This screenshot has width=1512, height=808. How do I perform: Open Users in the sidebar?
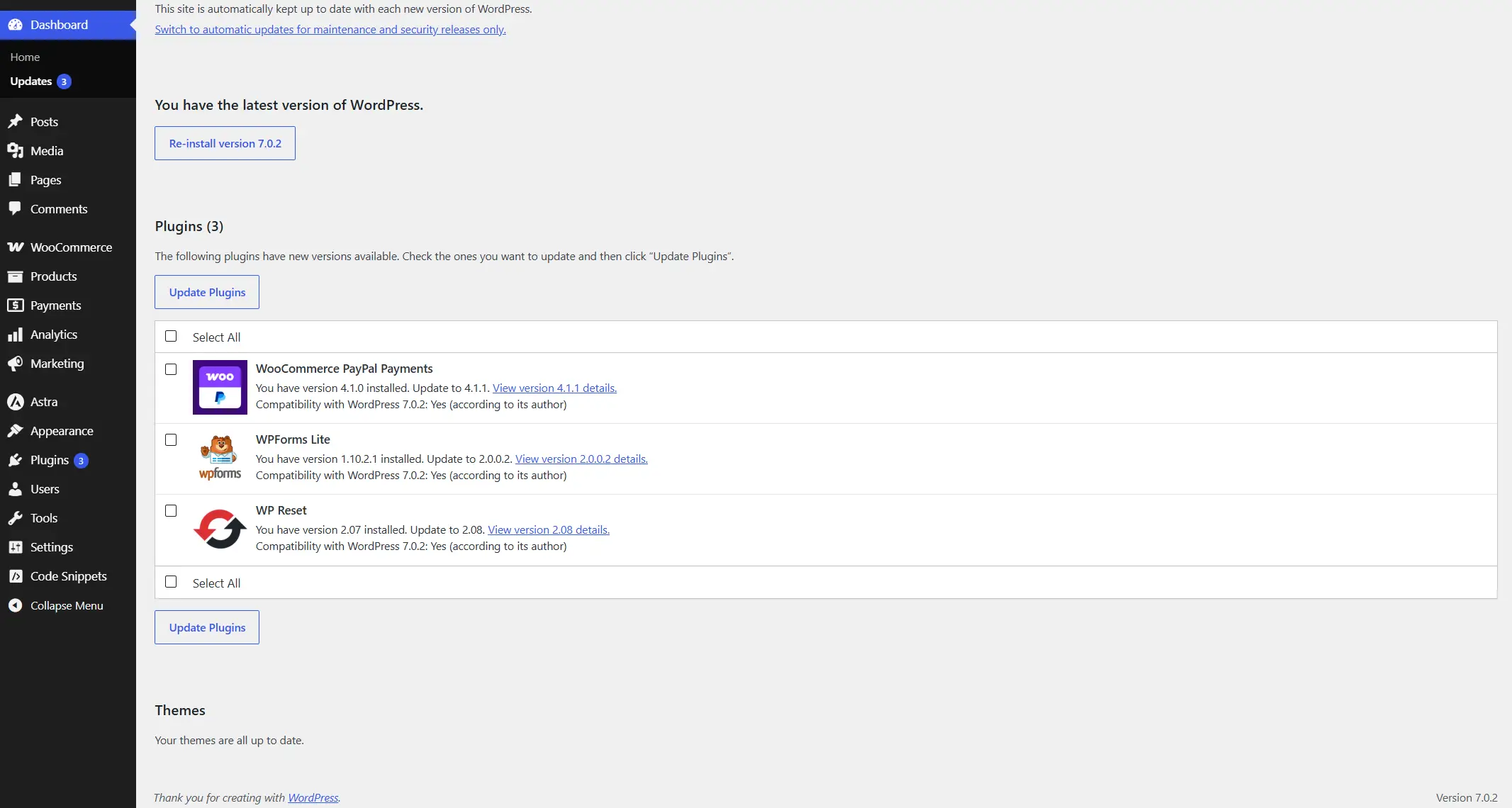pyautogui.click(x=45, y=489)
